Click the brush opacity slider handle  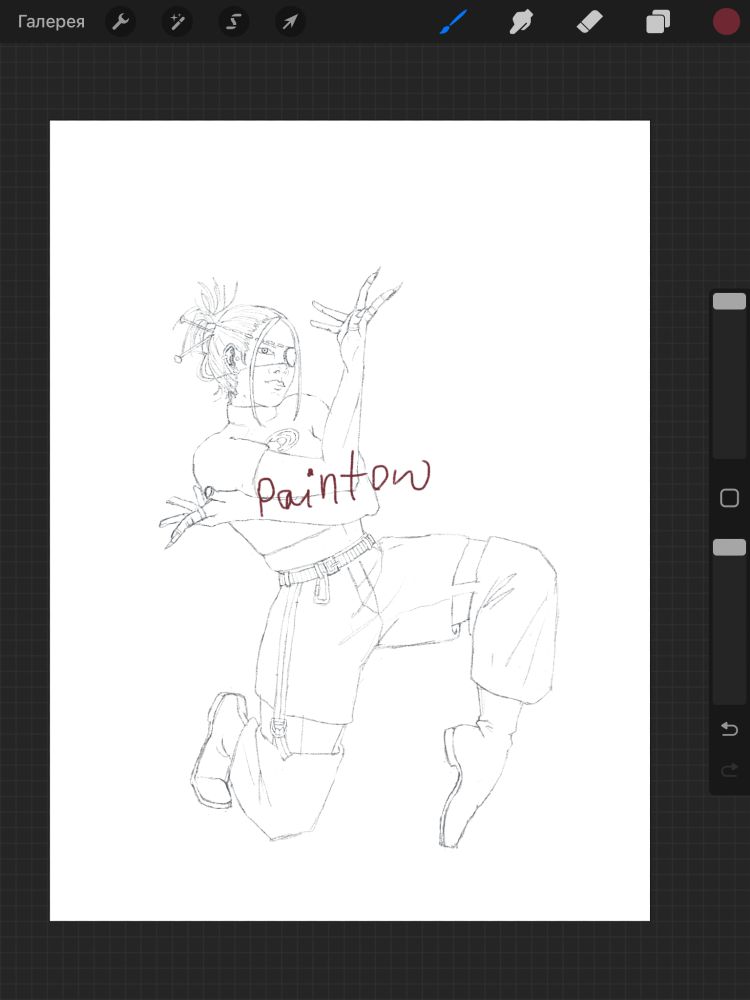729,547
